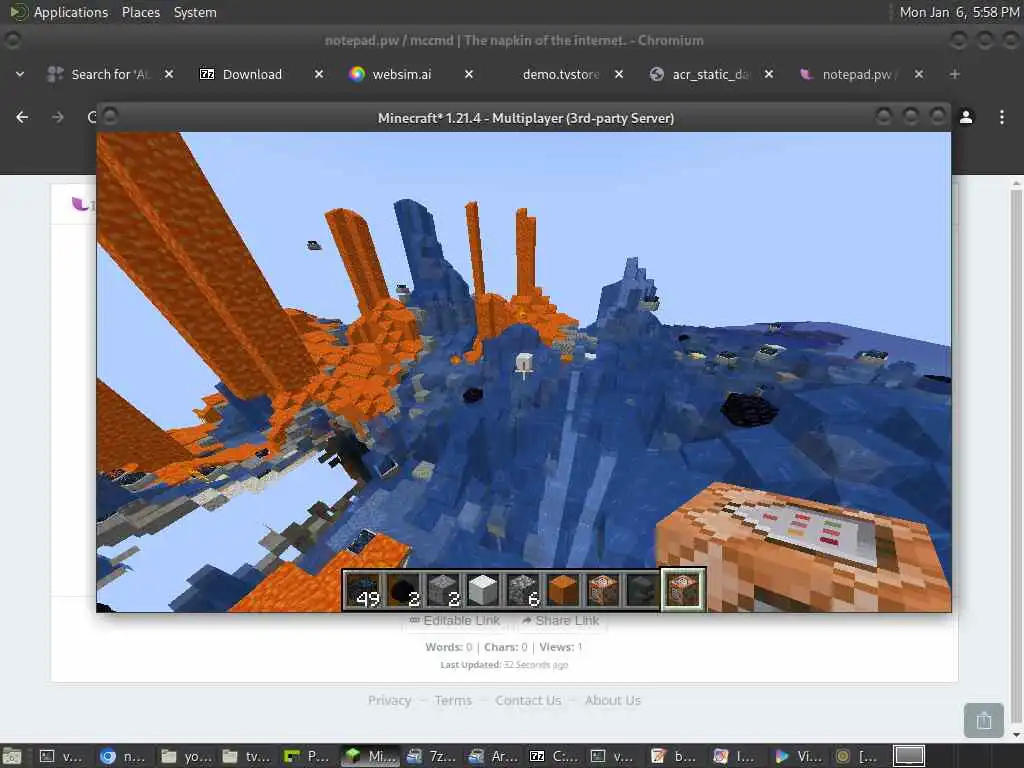Switch to the acr_static_da tab

(x=702, y=74)
